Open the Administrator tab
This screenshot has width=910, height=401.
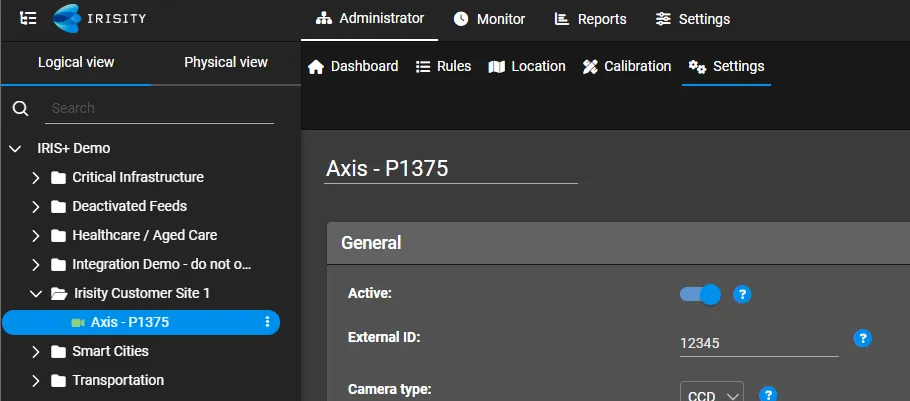[370, 19]
